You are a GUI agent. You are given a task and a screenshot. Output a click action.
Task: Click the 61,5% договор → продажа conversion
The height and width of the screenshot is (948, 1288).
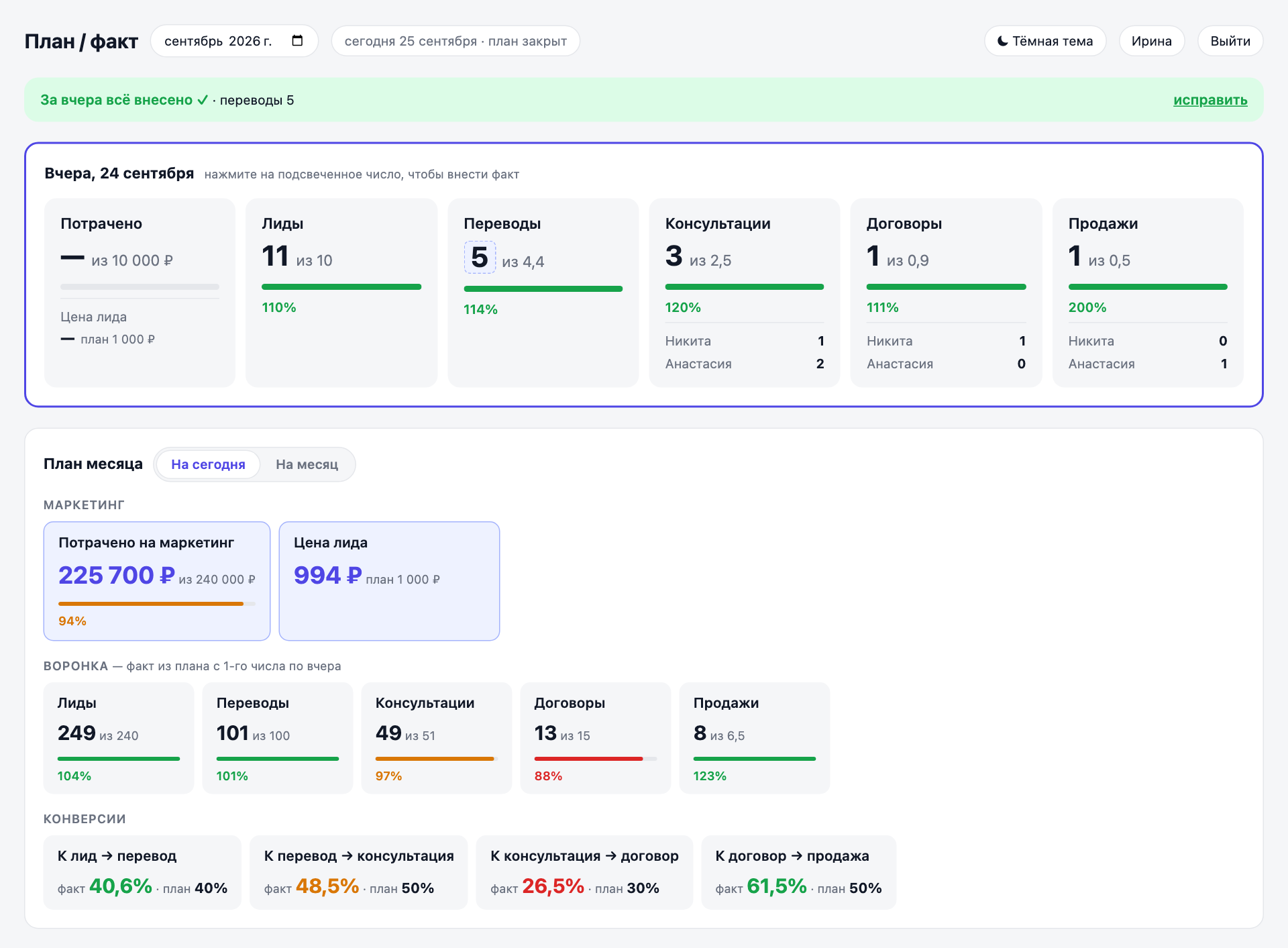click(777, 886)
